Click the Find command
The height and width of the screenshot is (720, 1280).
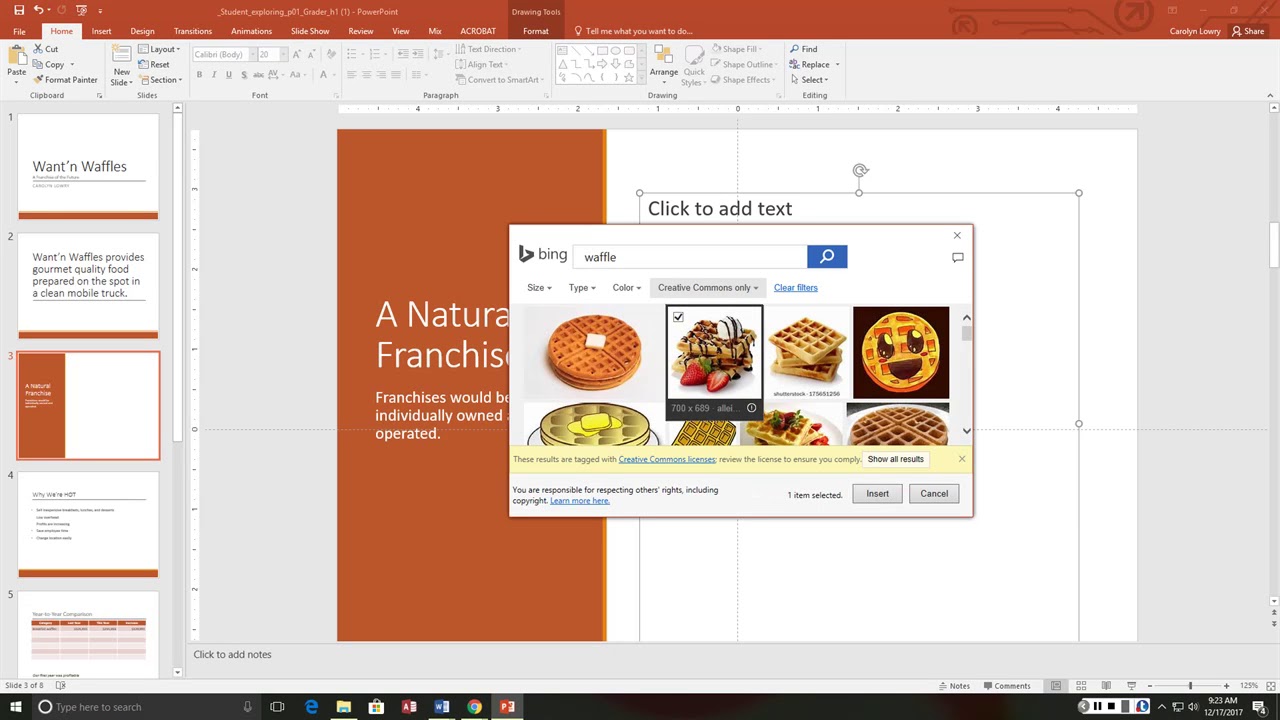[803, 49]
